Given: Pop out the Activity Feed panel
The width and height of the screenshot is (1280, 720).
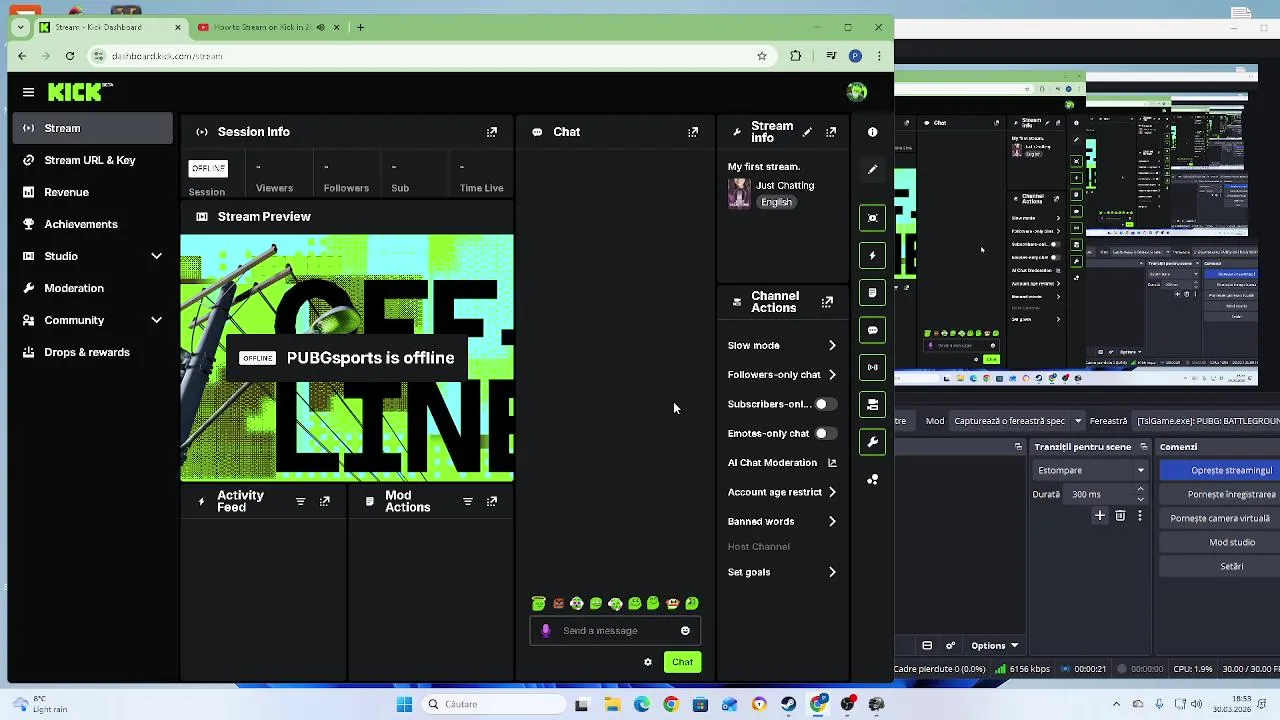Looking at the screenshot, I should click(x=325, y=501).
